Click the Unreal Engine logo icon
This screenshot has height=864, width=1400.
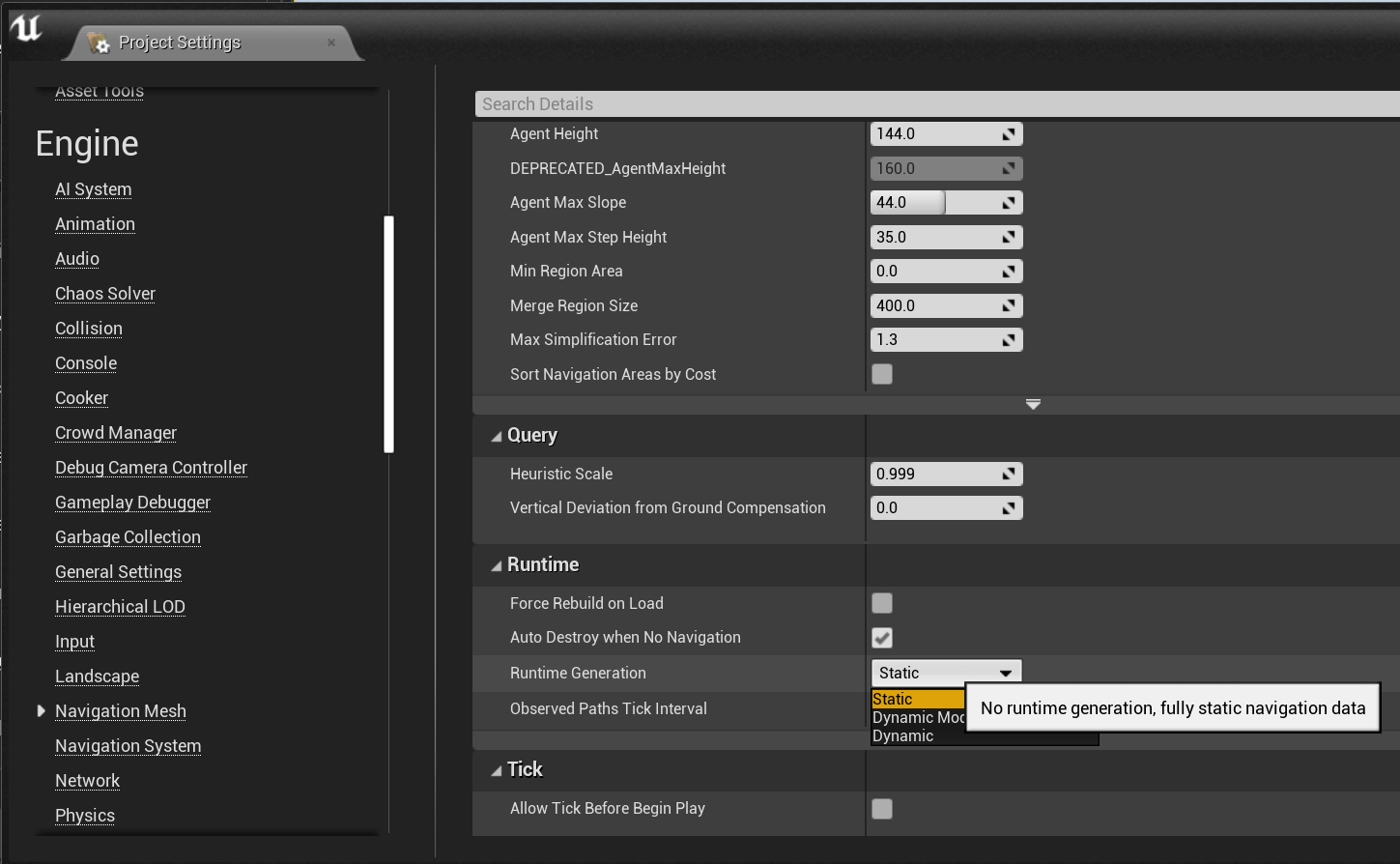click(26, 27)
